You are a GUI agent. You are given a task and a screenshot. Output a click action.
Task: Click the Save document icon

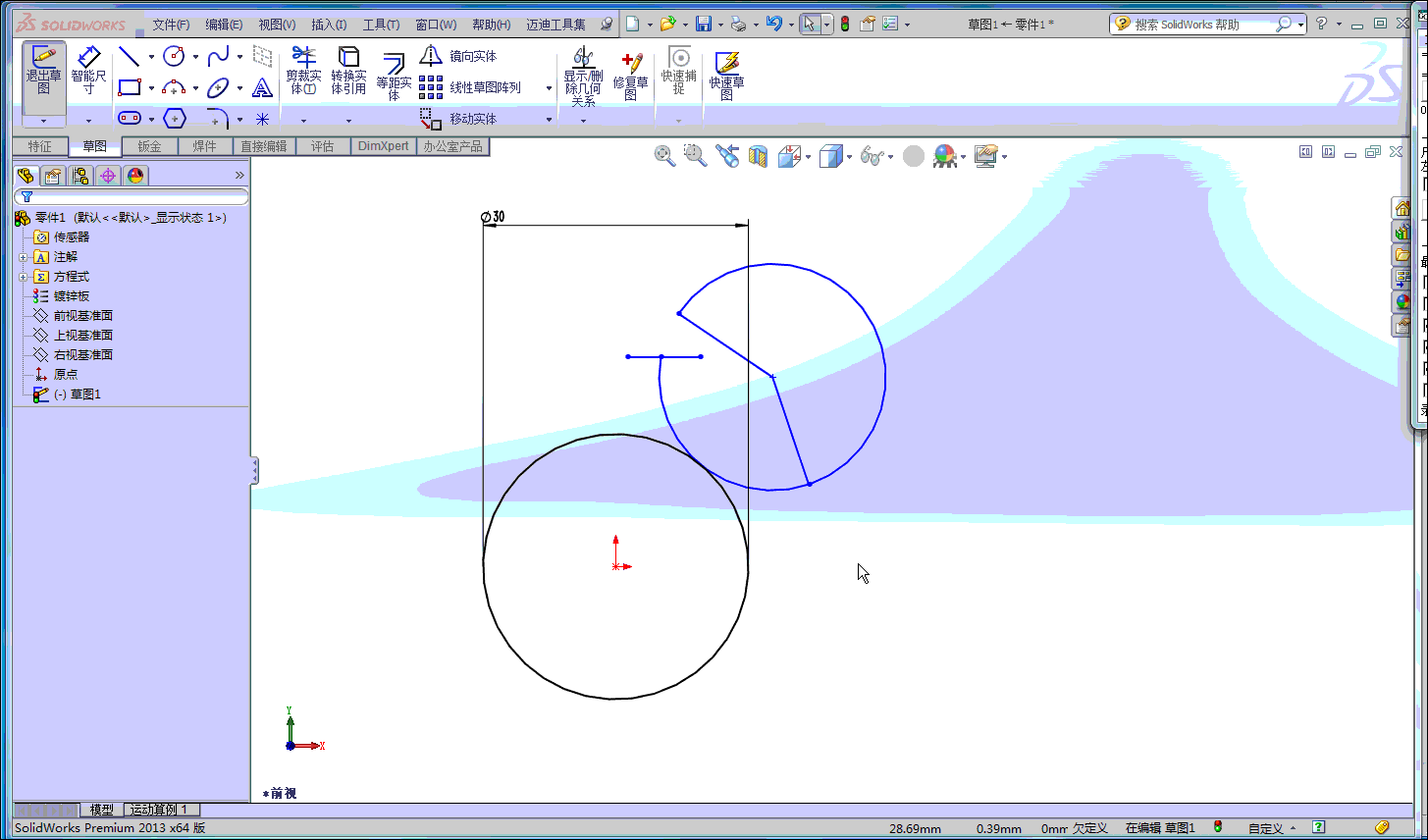703,24
